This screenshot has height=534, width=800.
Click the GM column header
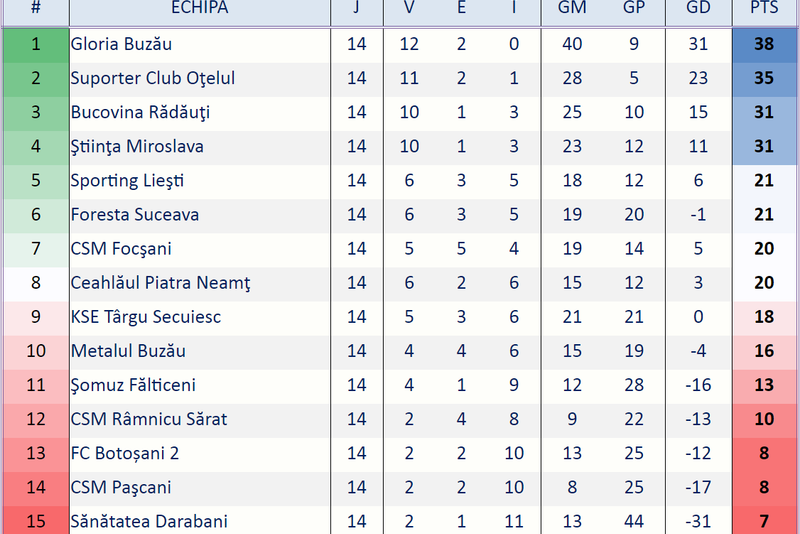point(571,9)
